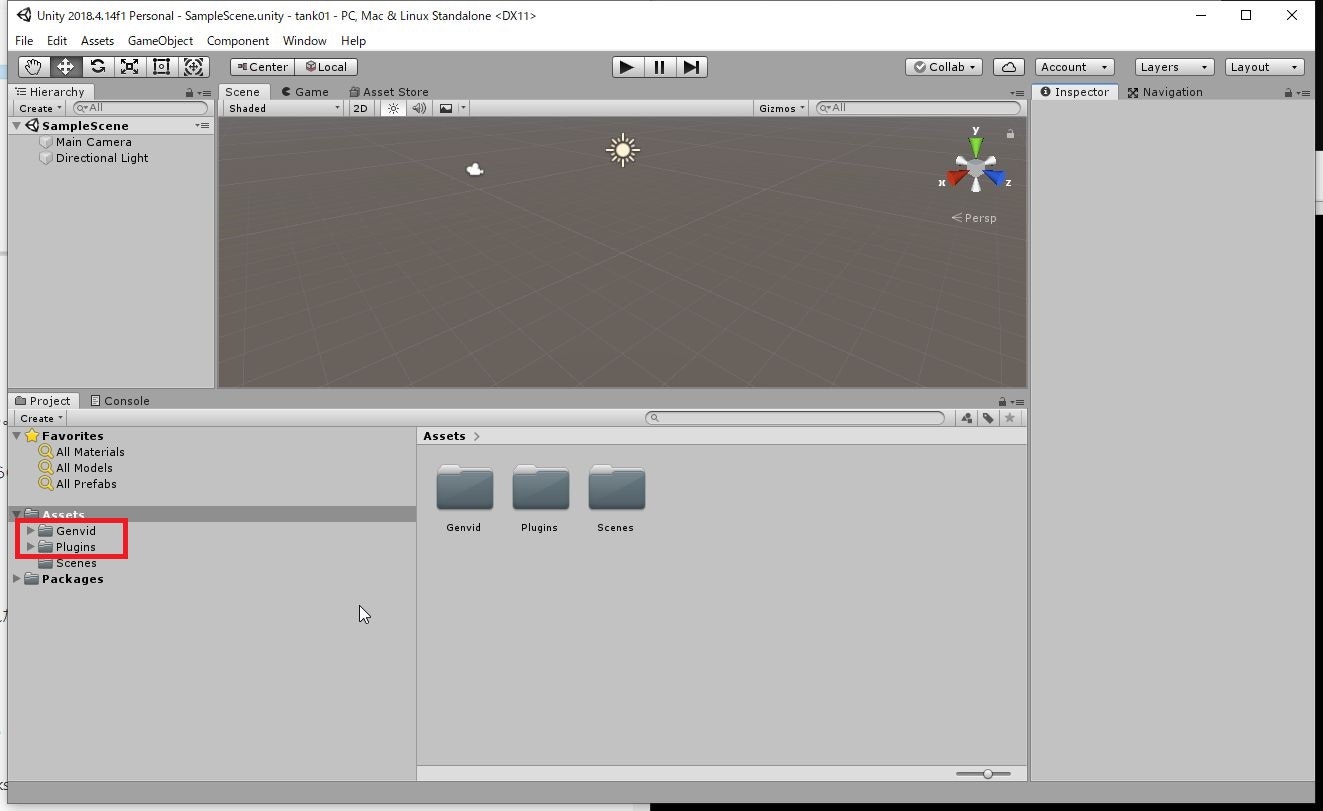
Task: Open the Layout dropdown
Action: [1265, 67]
